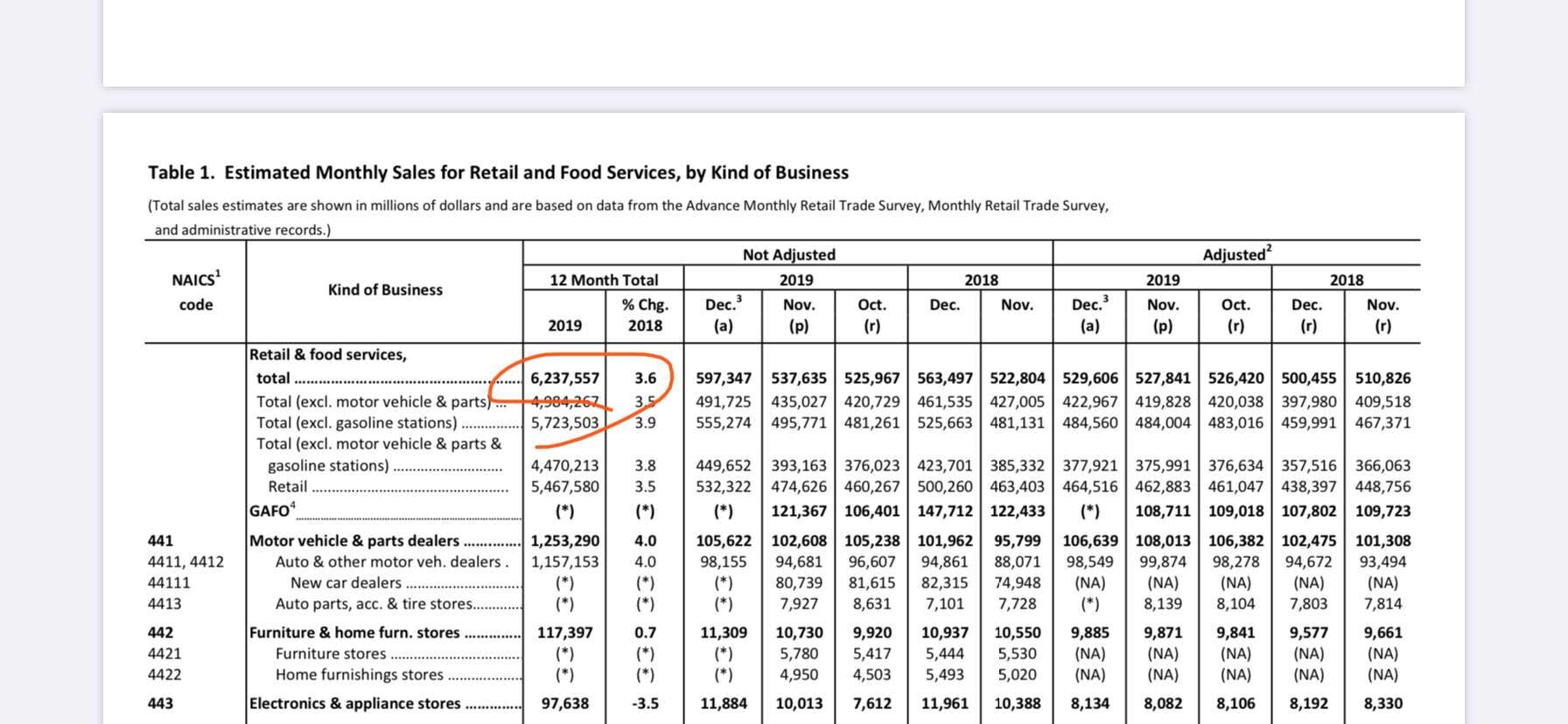Select the 'New car dealers' row label
Screen dimensions: 1568x724
[346, 582]
